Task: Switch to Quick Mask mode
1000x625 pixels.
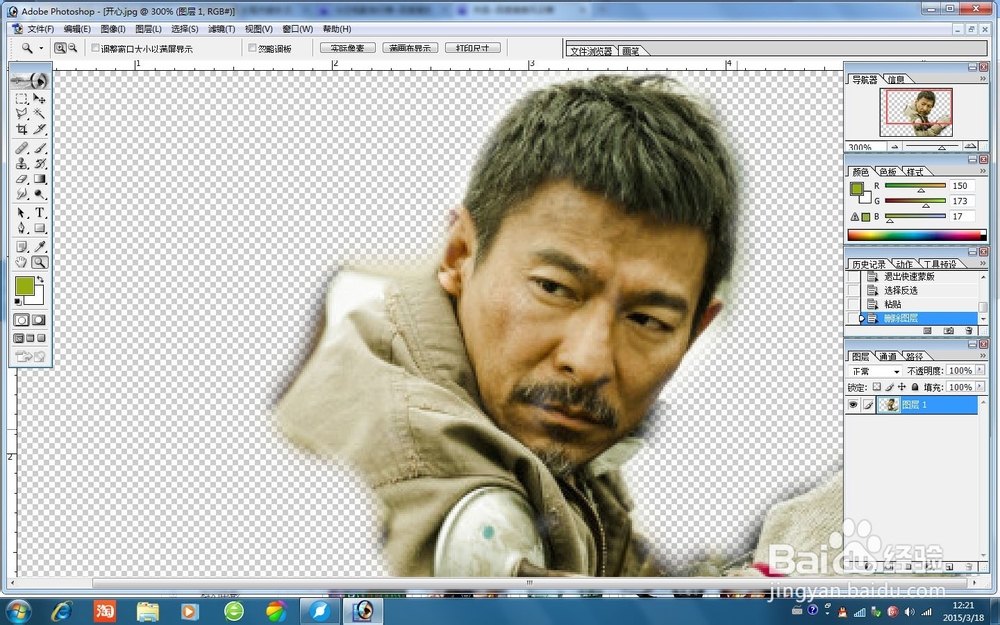Action: [40, 320]
